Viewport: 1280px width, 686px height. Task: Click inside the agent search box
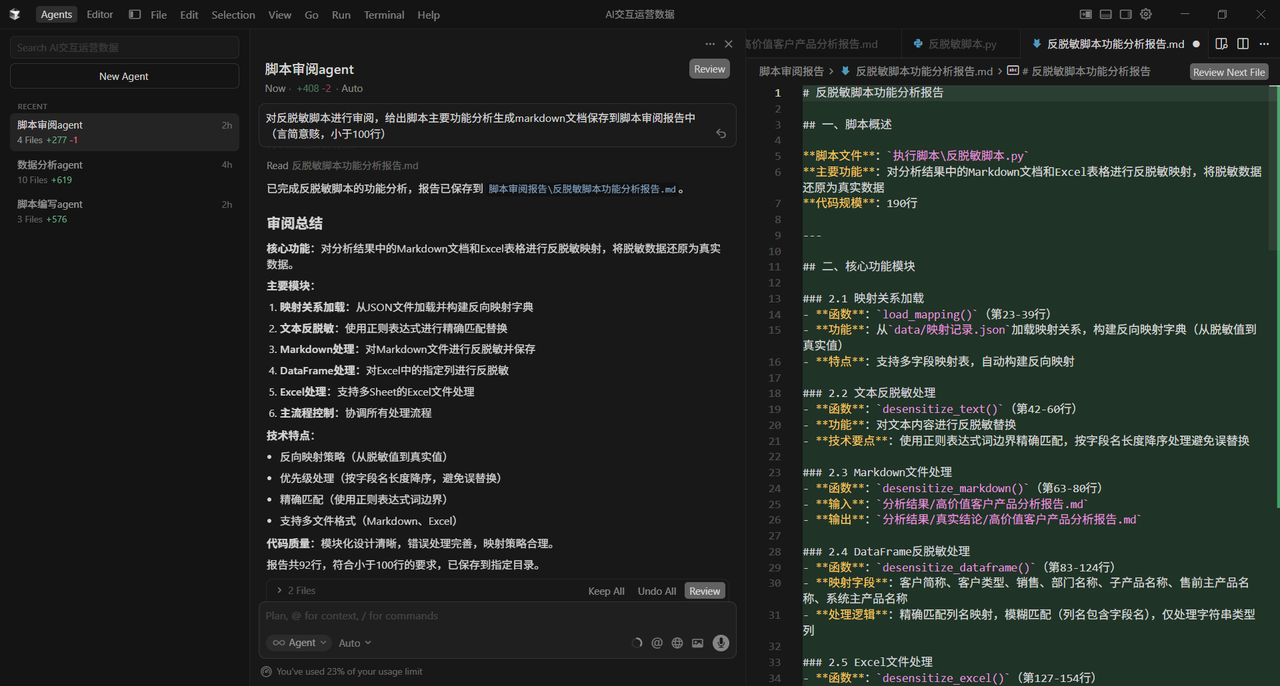124,47
